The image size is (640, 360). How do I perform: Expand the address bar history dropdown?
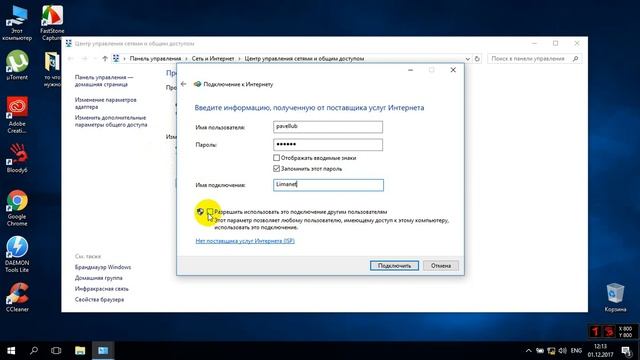pyautogui.click(x=467, y=59)
